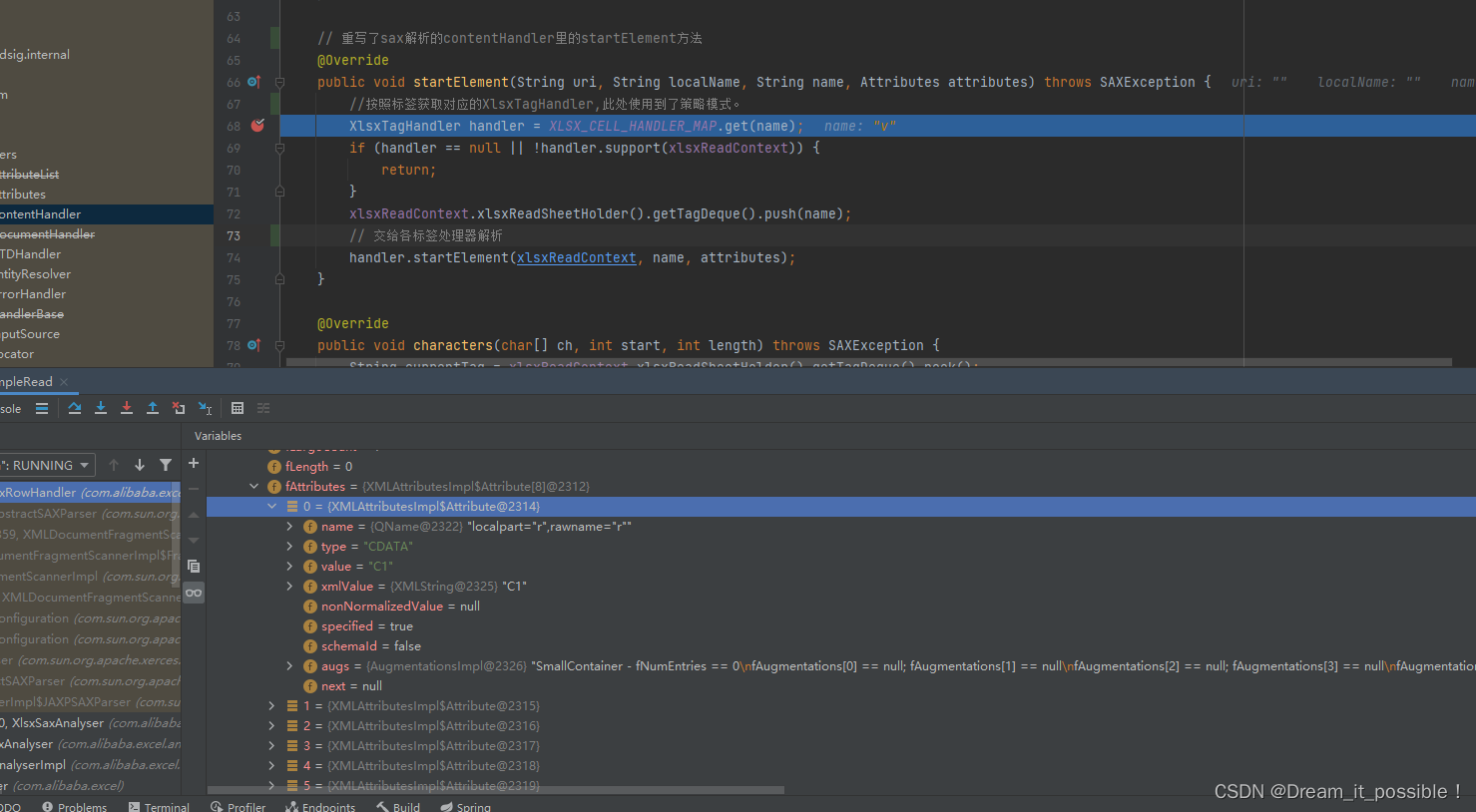
Task: Click the copy stack icon in side strip
Action: point(193,566)
